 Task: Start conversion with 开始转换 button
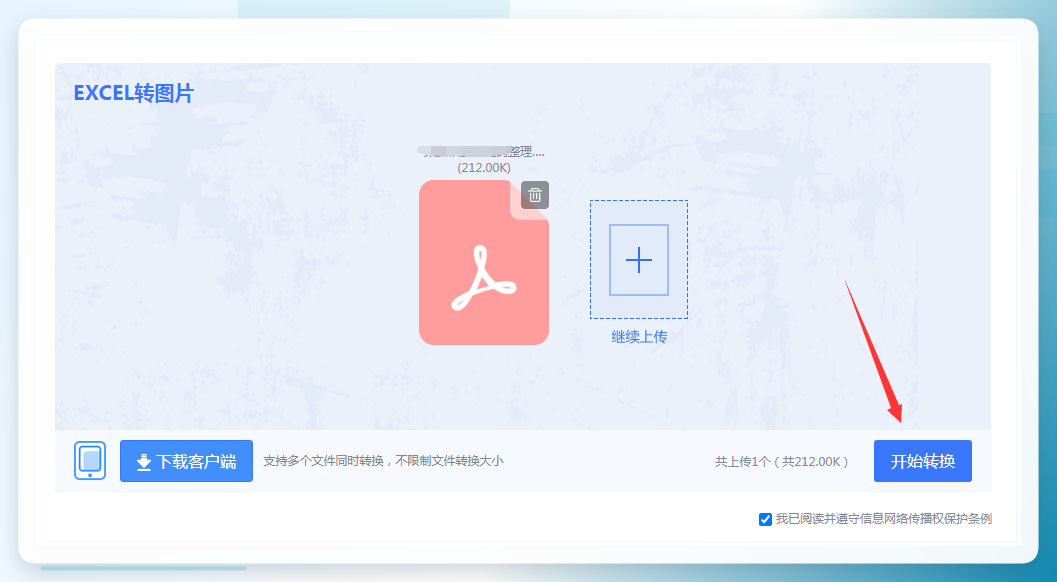click(923, 461)
